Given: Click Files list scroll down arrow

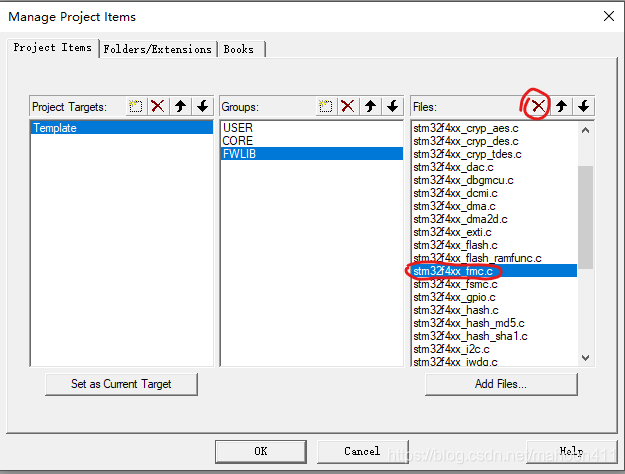Looking at the screenshot, I should (x=586, y=358).
